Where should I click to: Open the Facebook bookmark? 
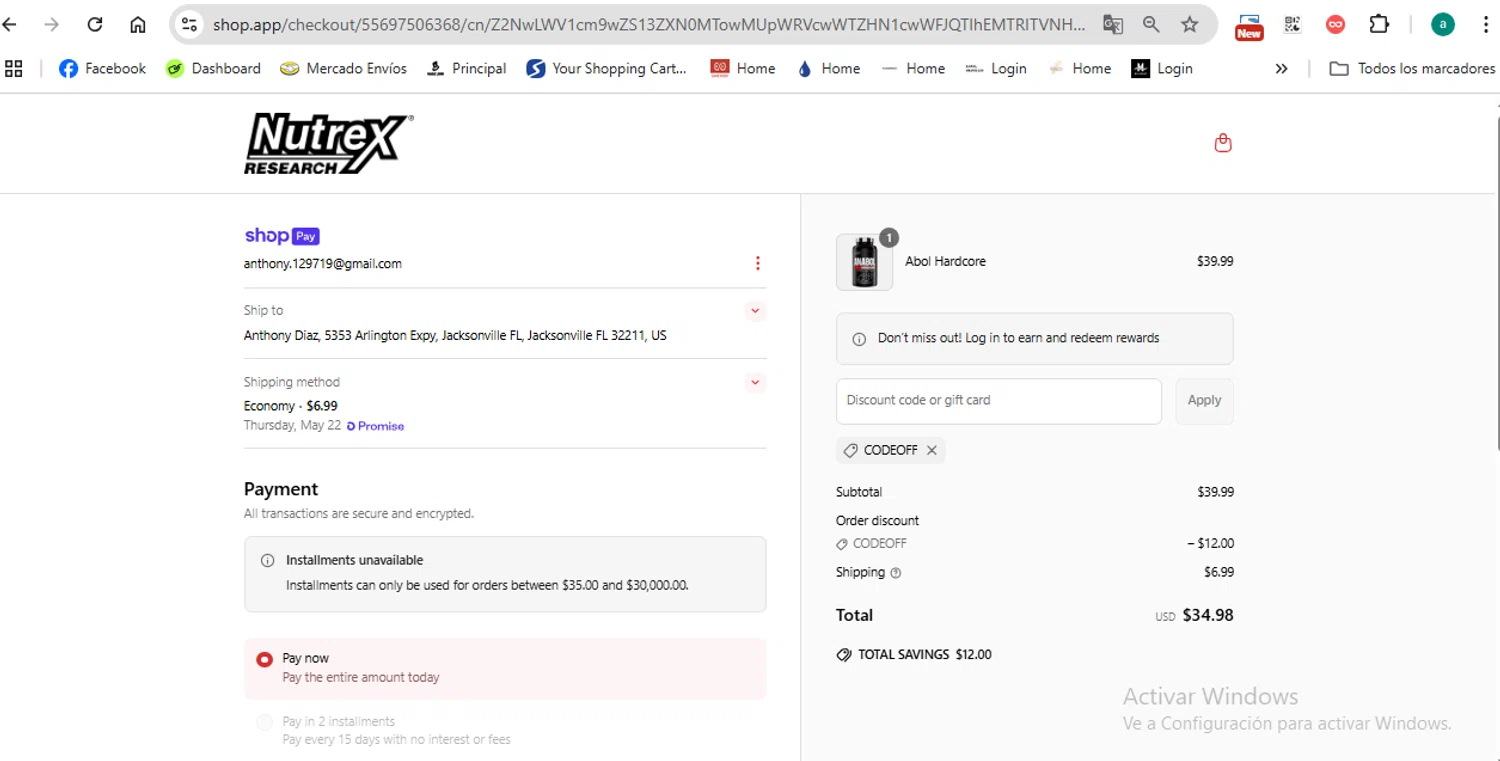coord(102,68)
